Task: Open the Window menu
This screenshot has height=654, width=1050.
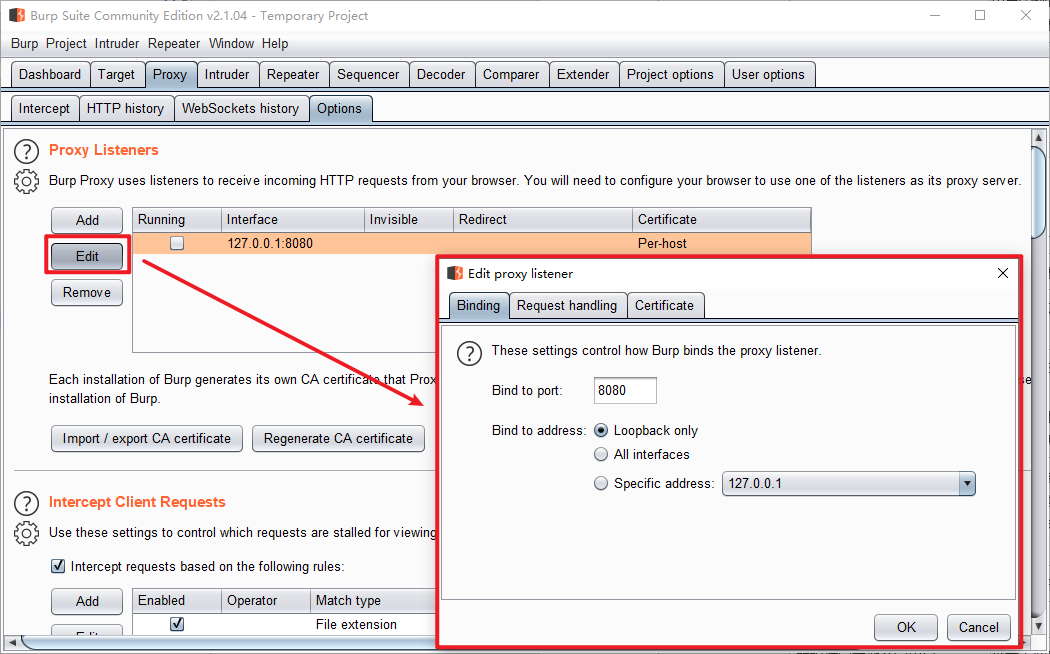Action: 232,44
